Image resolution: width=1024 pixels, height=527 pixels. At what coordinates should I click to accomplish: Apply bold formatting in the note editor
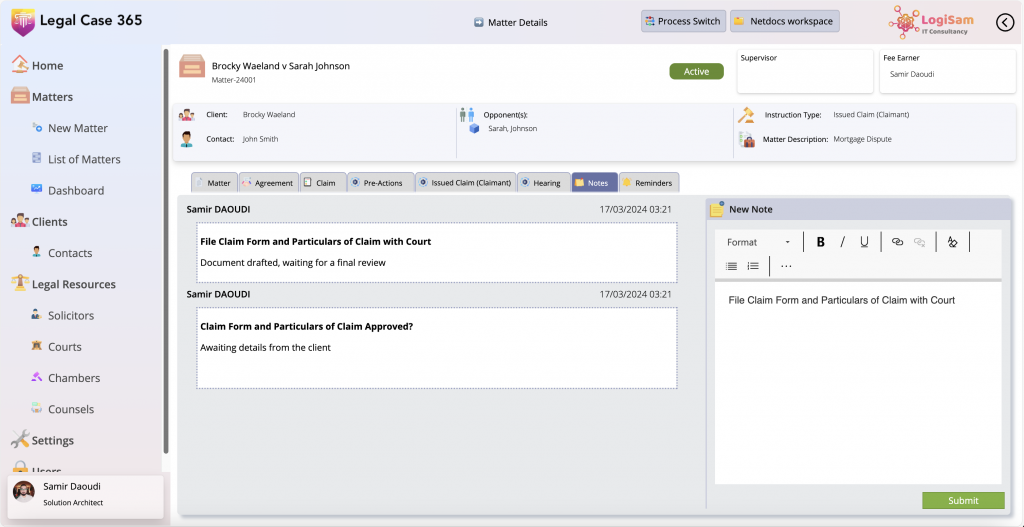[x=821, y=242]
